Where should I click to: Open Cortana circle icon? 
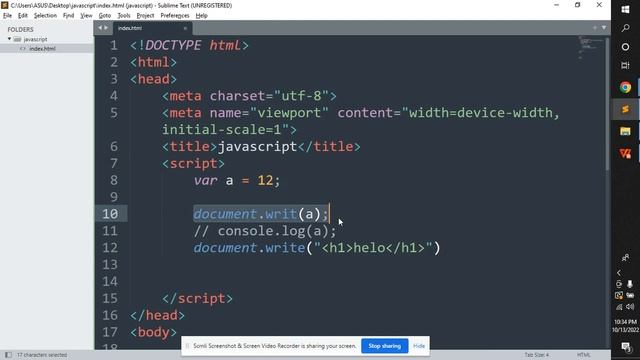click(x=625, y=47)
